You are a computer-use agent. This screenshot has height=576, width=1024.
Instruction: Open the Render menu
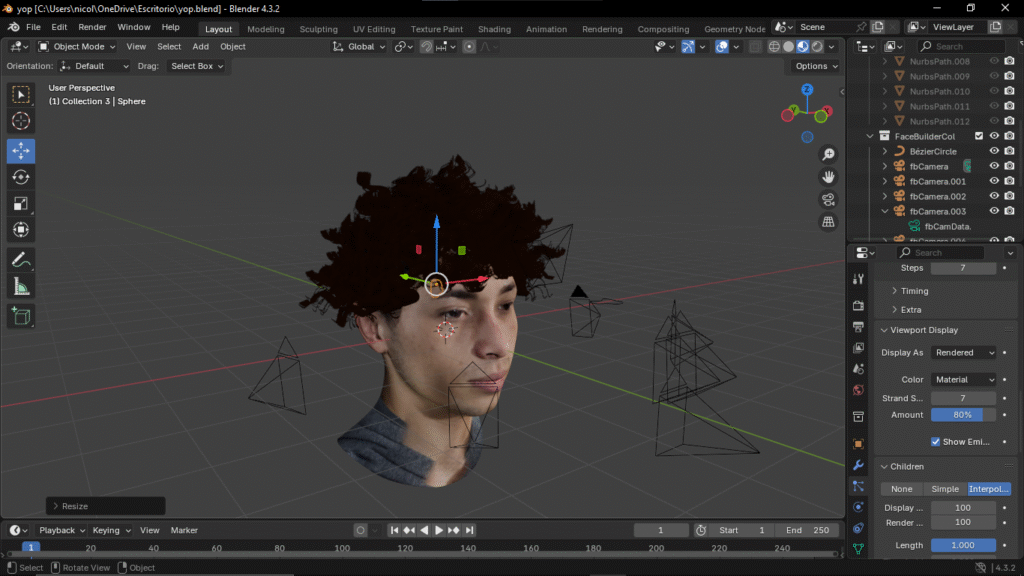pos(92,27)
